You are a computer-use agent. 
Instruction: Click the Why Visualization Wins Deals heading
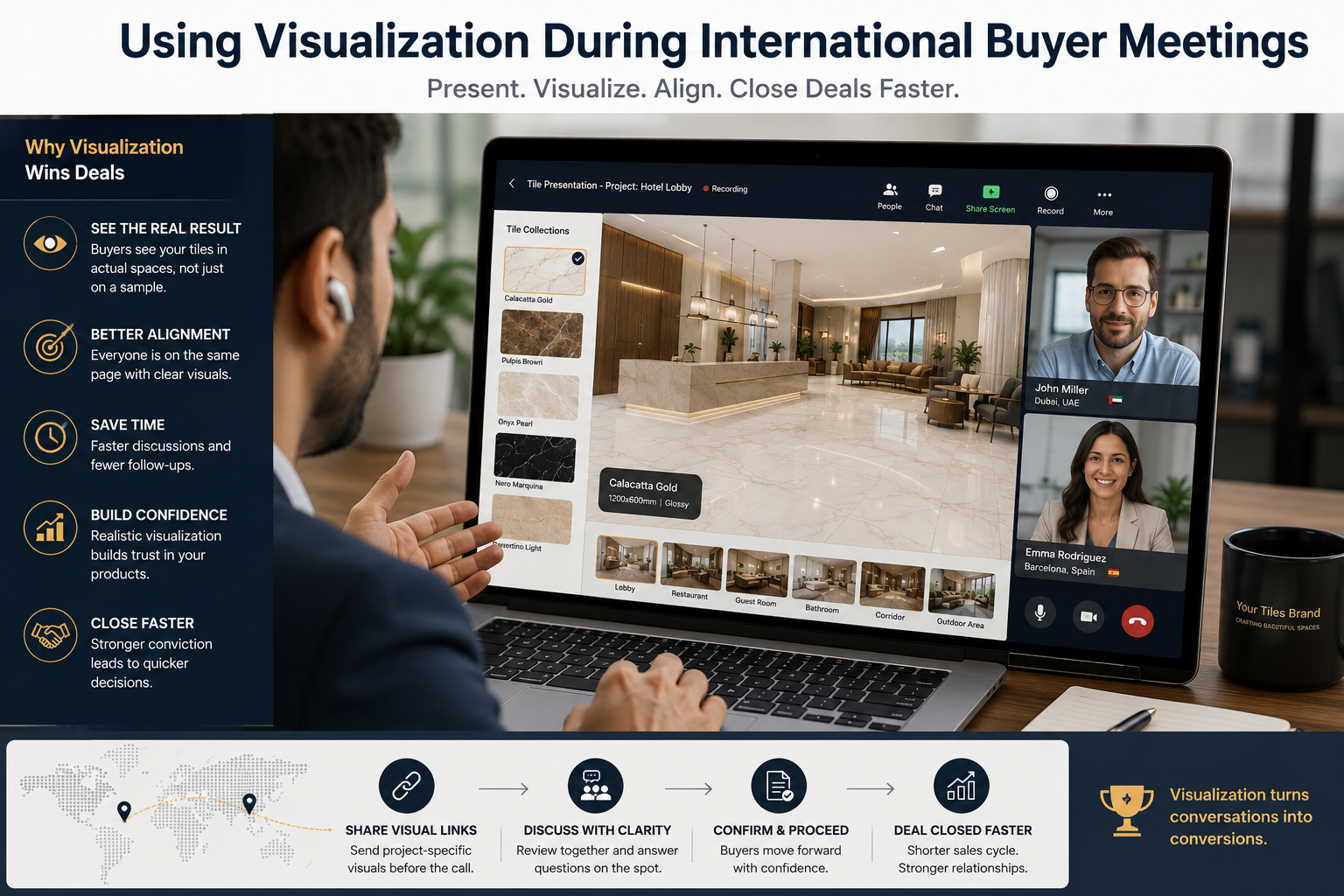tap(104, 159)
